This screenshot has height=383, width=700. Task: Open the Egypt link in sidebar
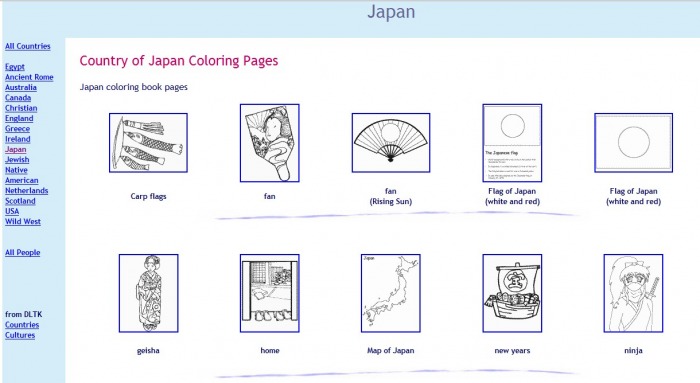point(15,67)
